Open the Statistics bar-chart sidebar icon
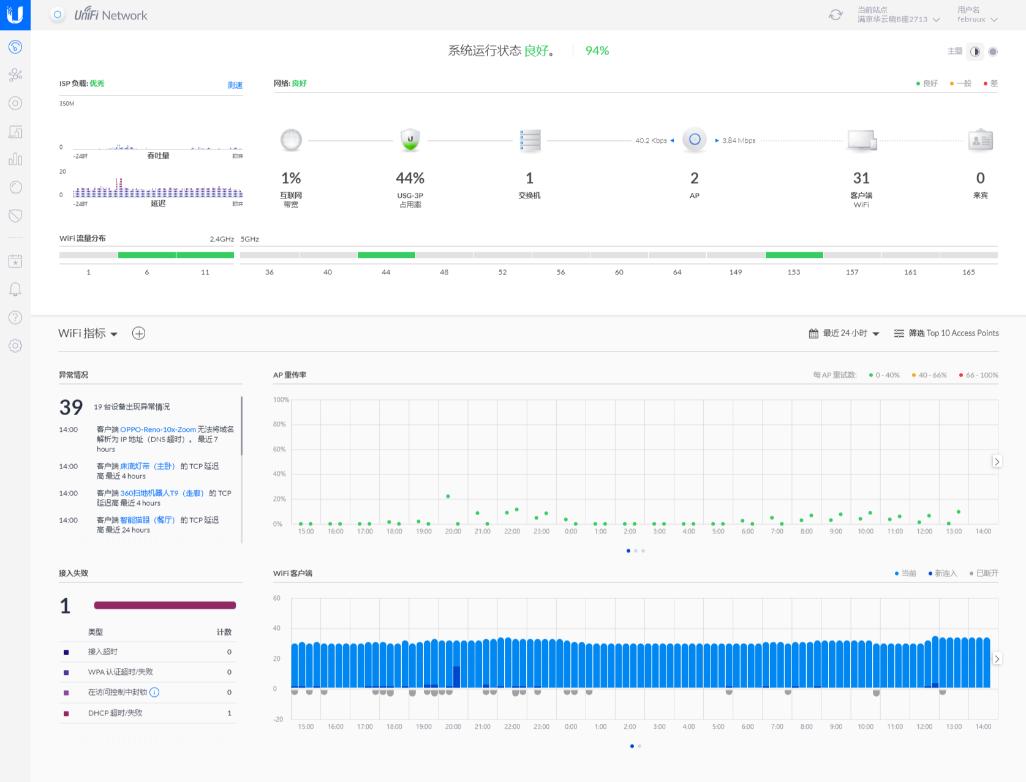The width and height of the screenshot is (1026, 782). pos(15,159)
